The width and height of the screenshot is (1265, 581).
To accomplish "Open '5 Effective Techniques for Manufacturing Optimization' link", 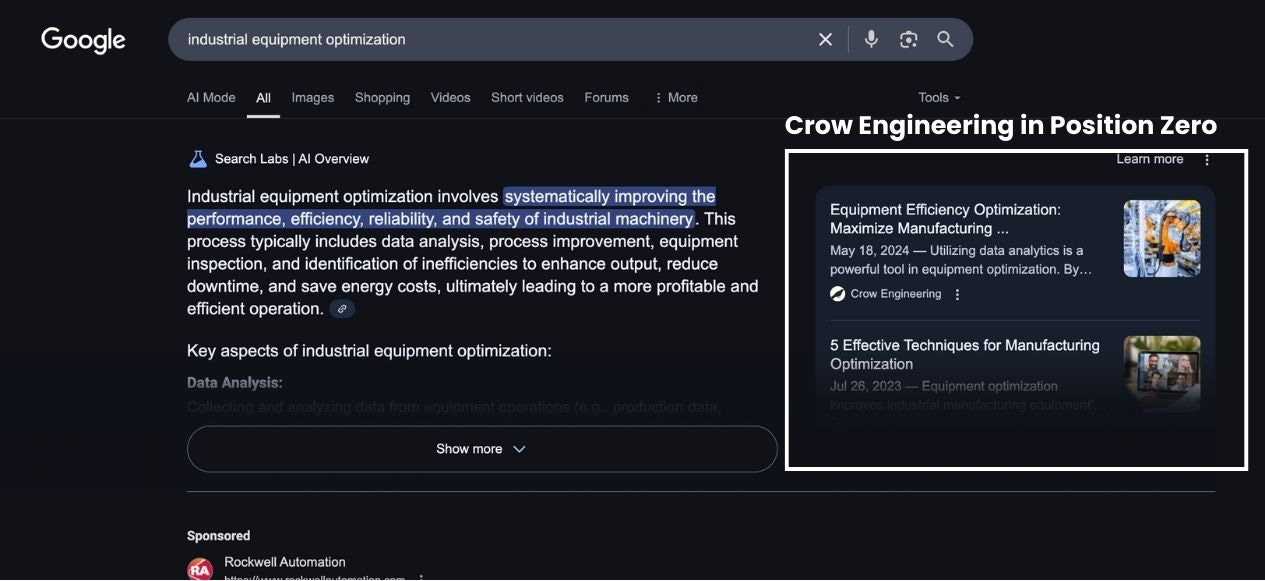I will pyautogui.click(x=964, y=354).
